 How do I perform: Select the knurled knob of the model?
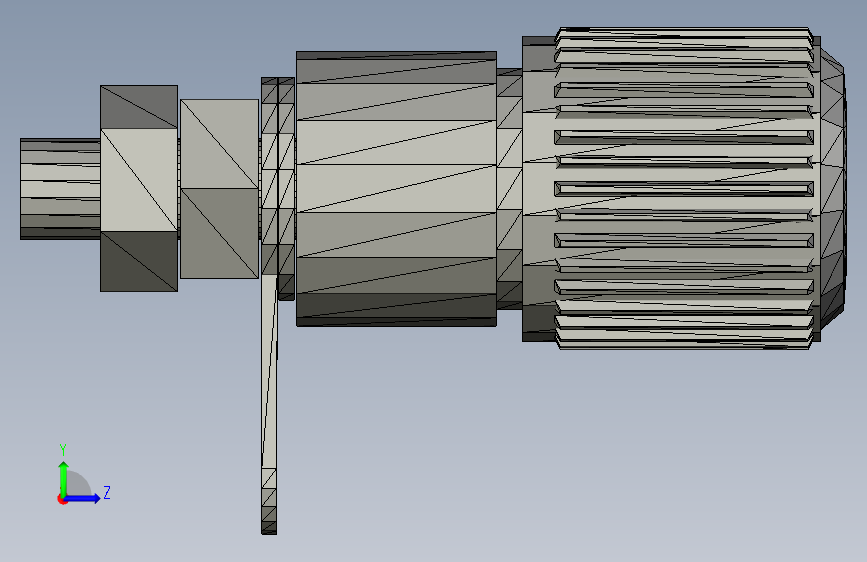click(683, 188)
